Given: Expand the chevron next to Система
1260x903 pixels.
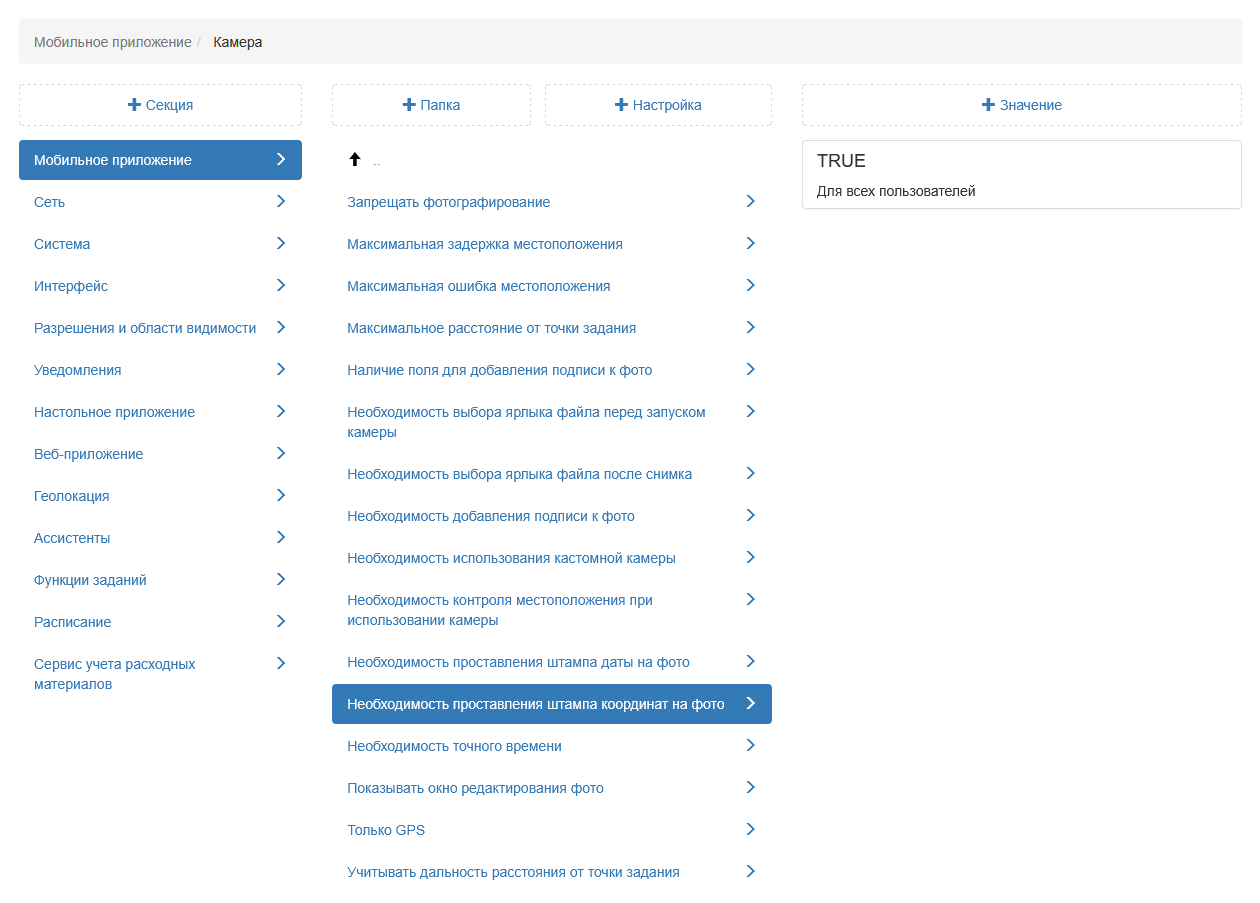Looking at the screenshot, I should tap(281, 243).
